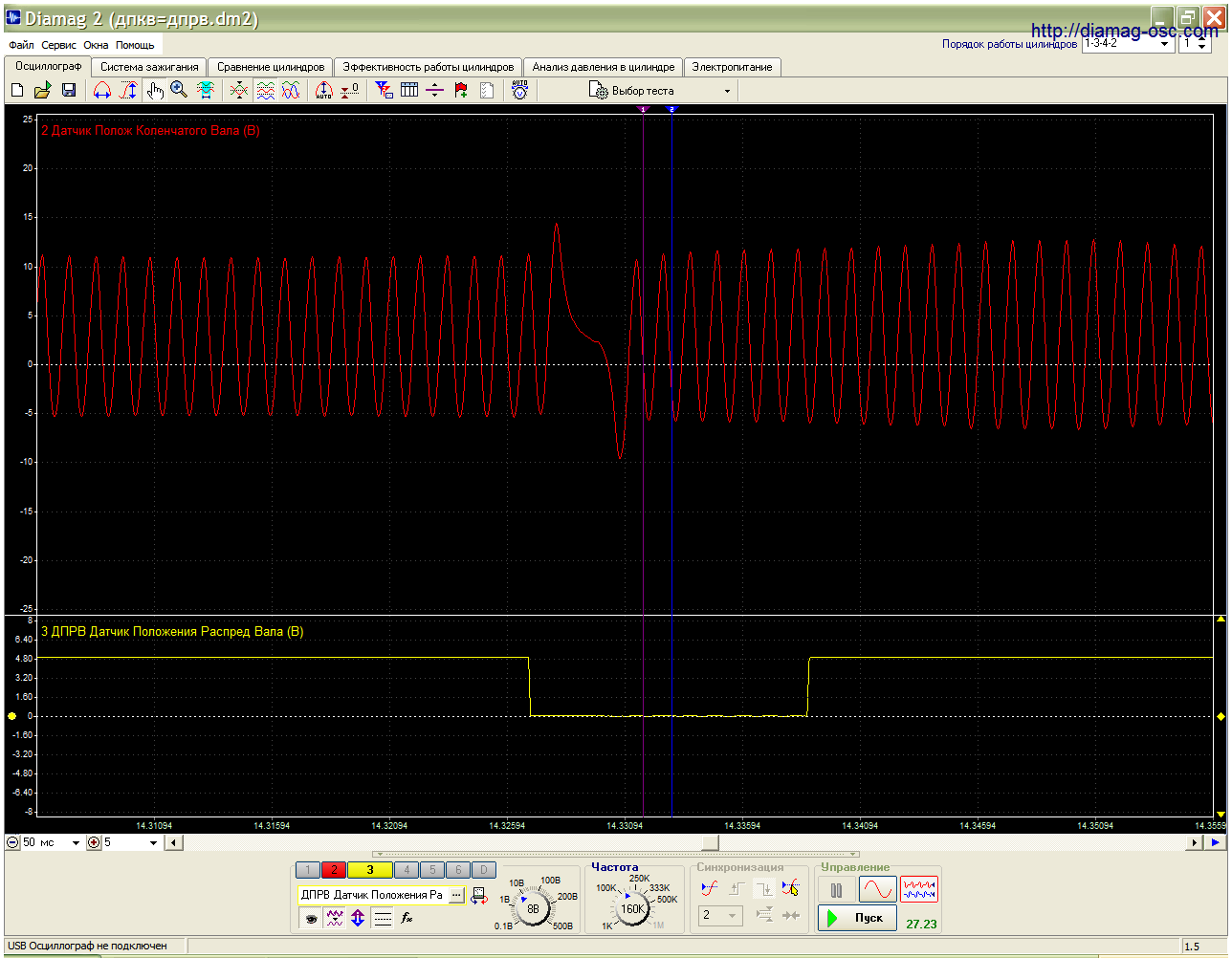Select channel 1 button
The height and width of the screenshot is (958, 1232).
coord(308,870)
